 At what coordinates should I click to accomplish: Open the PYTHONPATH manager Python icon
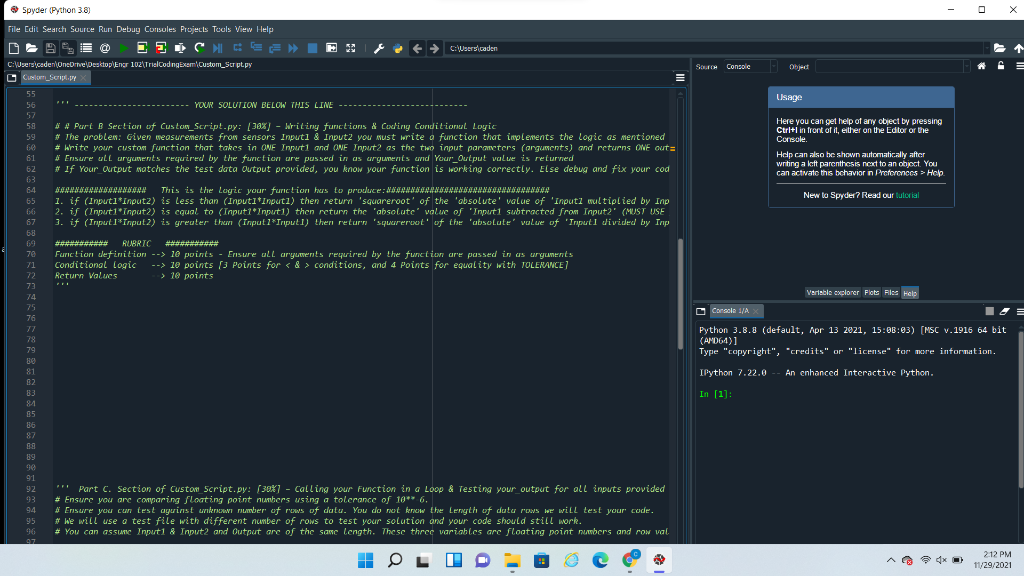pos(396,48)
